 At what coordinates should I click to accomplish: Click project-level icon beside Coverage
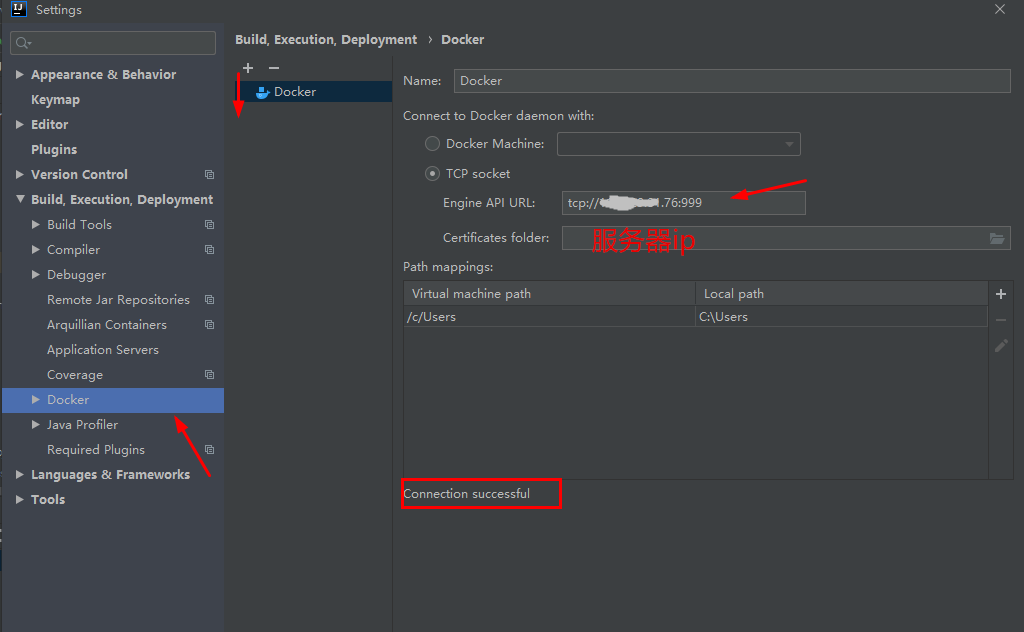click(x=209, y=375)
